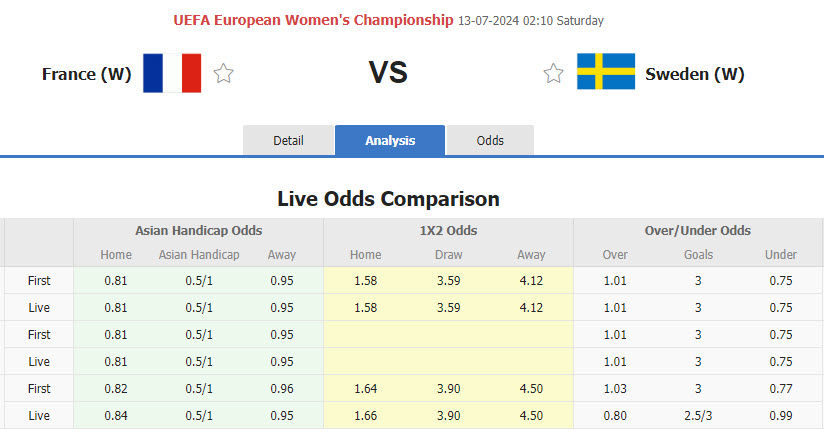The width and height of the screenshot is (824, 434).
Task: Select the 4.50 away odds in last row
Action: [x=532, y=415]
